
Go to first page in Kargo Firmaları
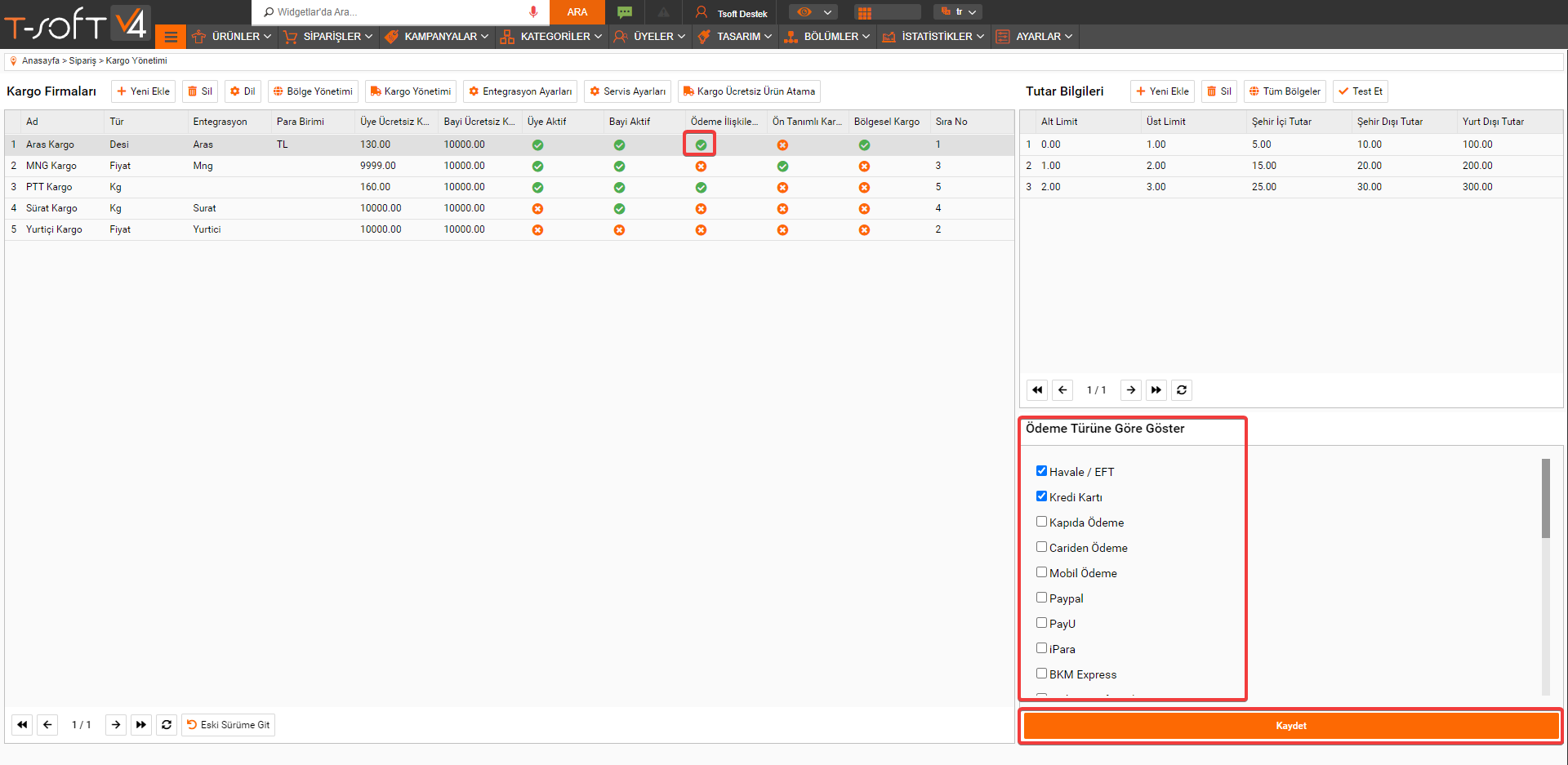pos(22,725)
